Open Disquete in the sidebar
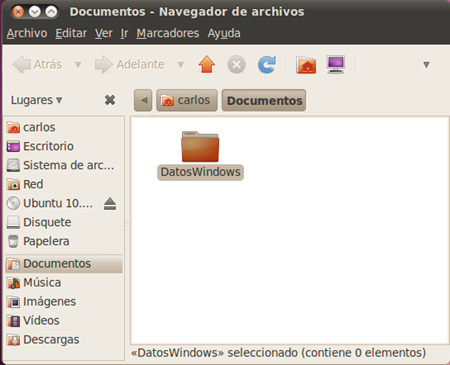450x365 pixels. pos(63,222)
